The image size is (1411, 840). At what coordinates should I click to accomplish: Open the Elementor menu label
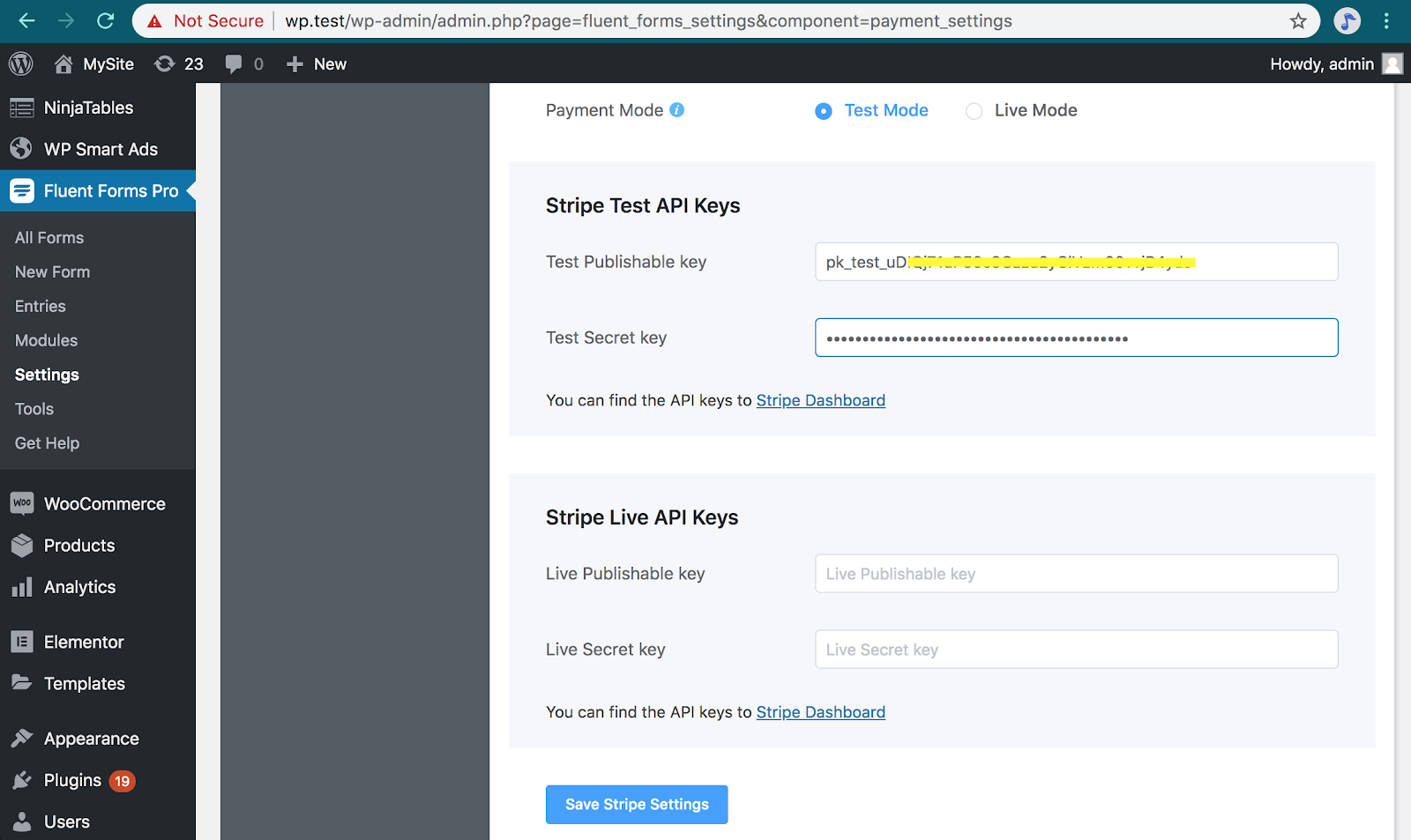coord(84,642)
